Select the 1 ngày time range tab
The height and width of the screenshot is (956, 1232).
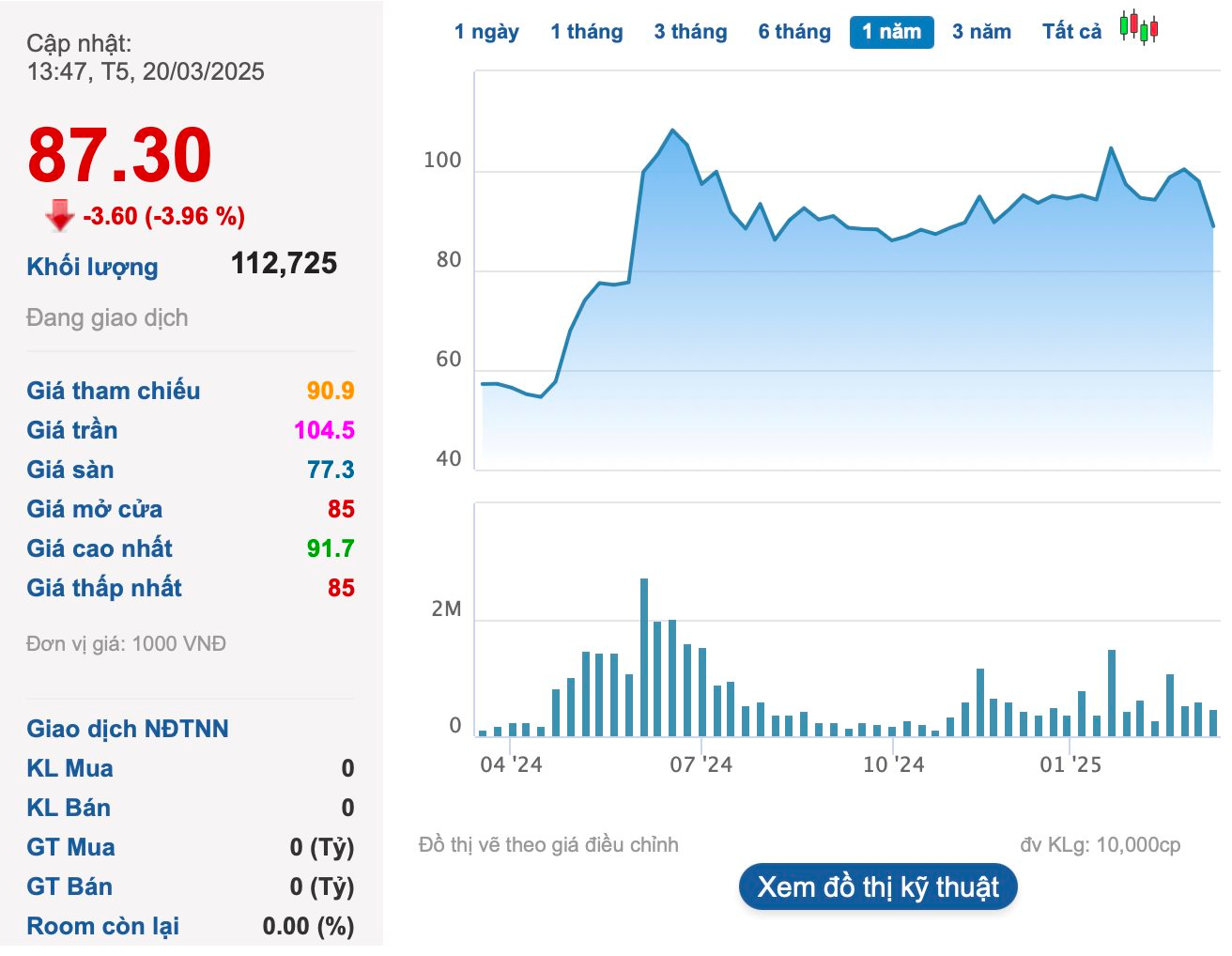[486, 32]
